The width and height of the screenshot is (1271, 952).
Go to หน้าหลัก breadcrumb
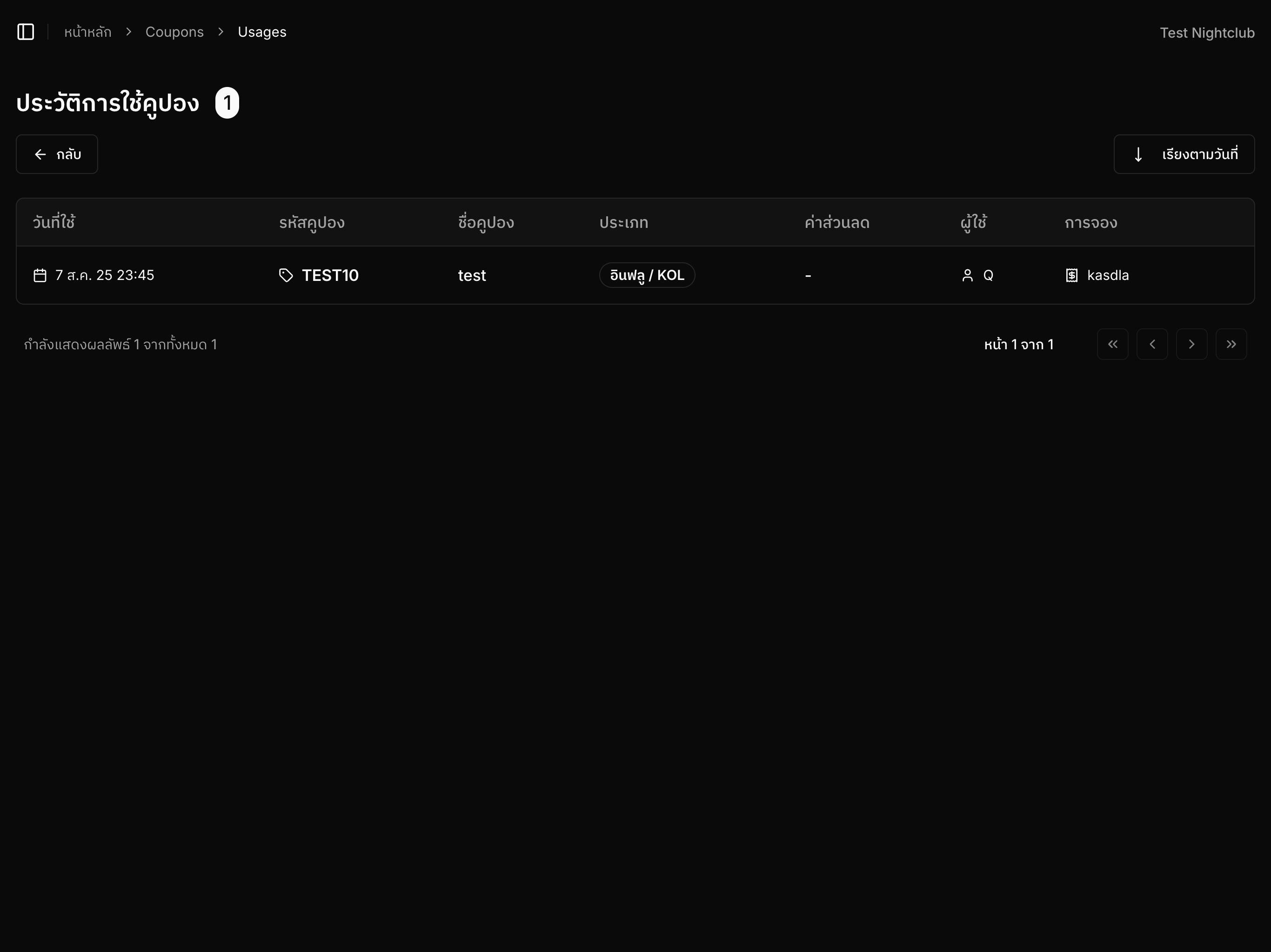click(88, 32)
